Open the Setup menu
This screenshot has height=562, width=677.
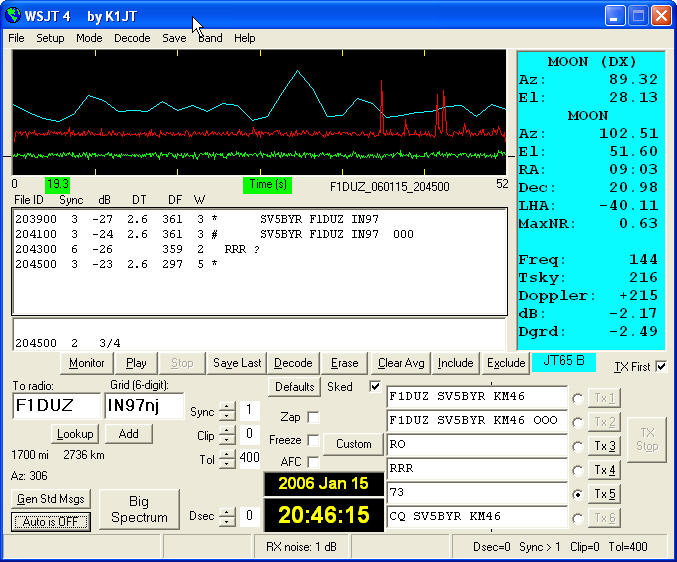click(50, 38)
